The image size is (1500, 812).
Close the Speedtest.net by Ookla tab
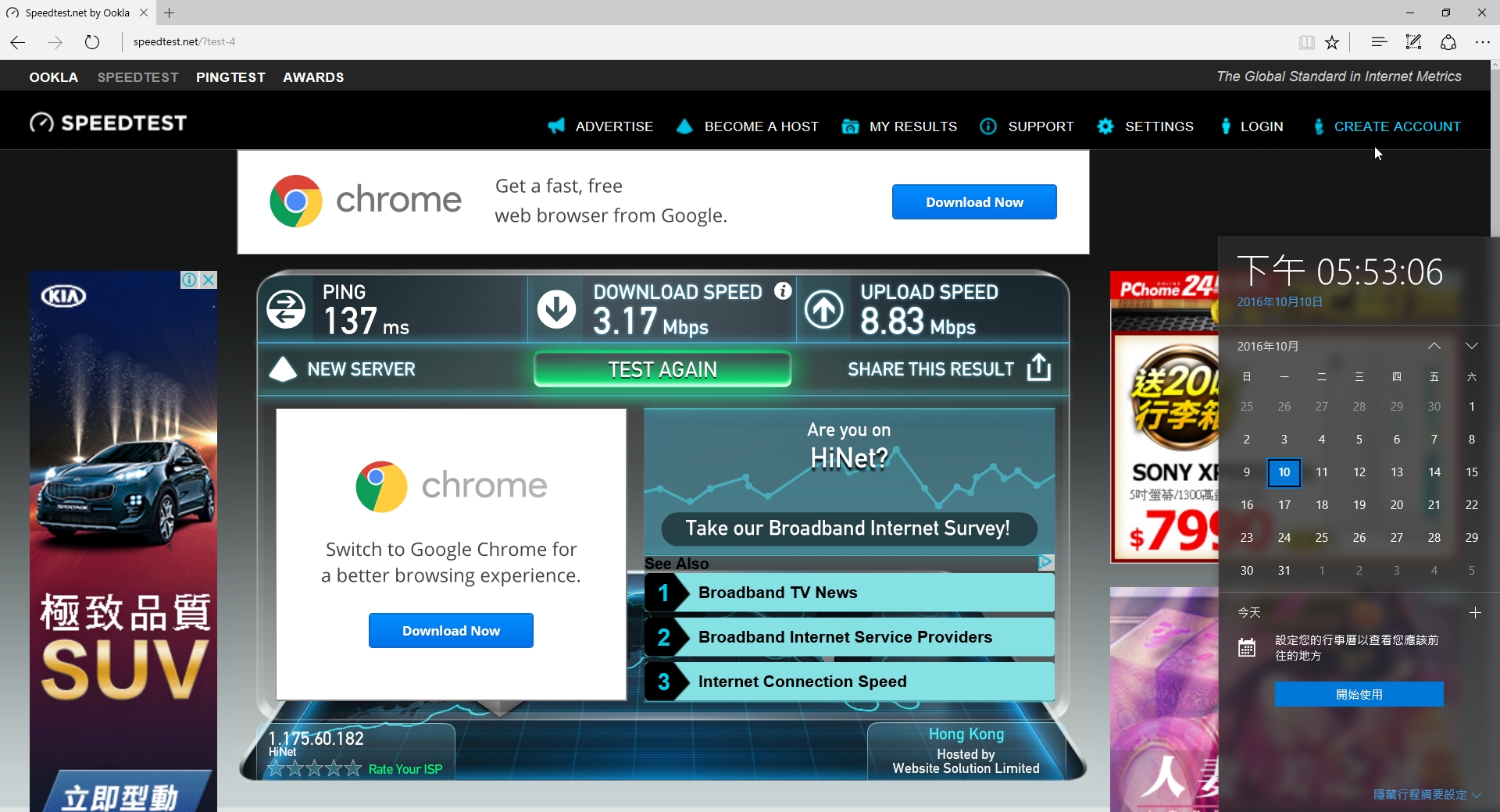[x=144, y=12]
